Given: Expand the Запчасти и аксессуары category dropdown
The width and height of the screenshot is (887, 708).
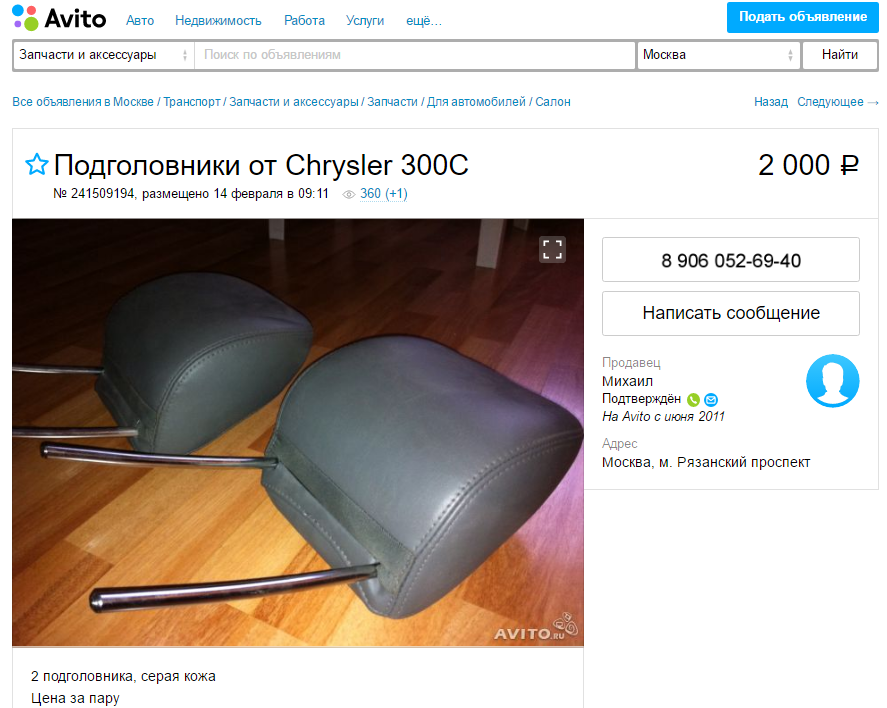Looking at the screenshot, I should [x=104, y=55].
